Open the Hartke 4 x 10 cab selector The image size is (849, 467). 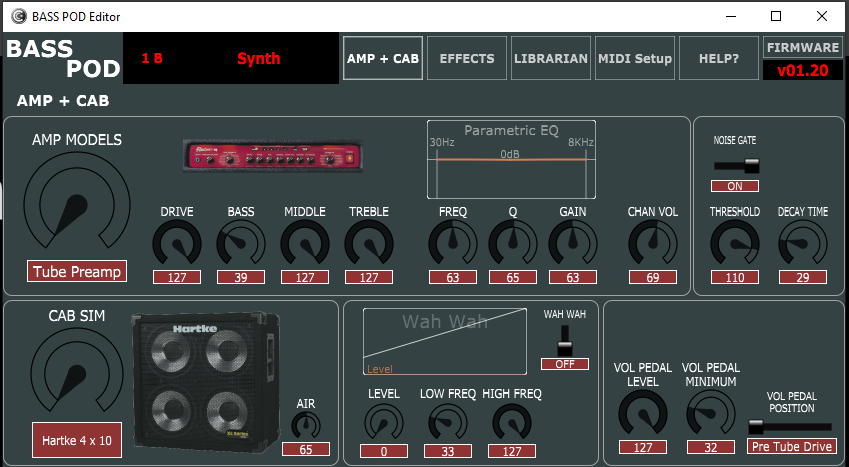[77, 439]
